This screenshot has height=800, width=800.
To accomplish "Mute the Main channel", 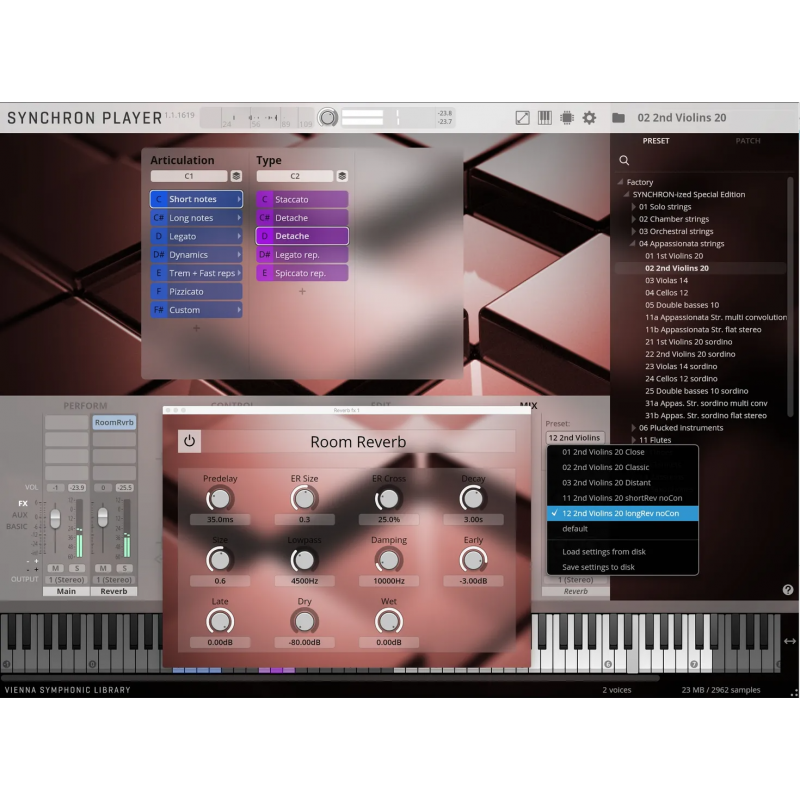I will click(55, 567).
